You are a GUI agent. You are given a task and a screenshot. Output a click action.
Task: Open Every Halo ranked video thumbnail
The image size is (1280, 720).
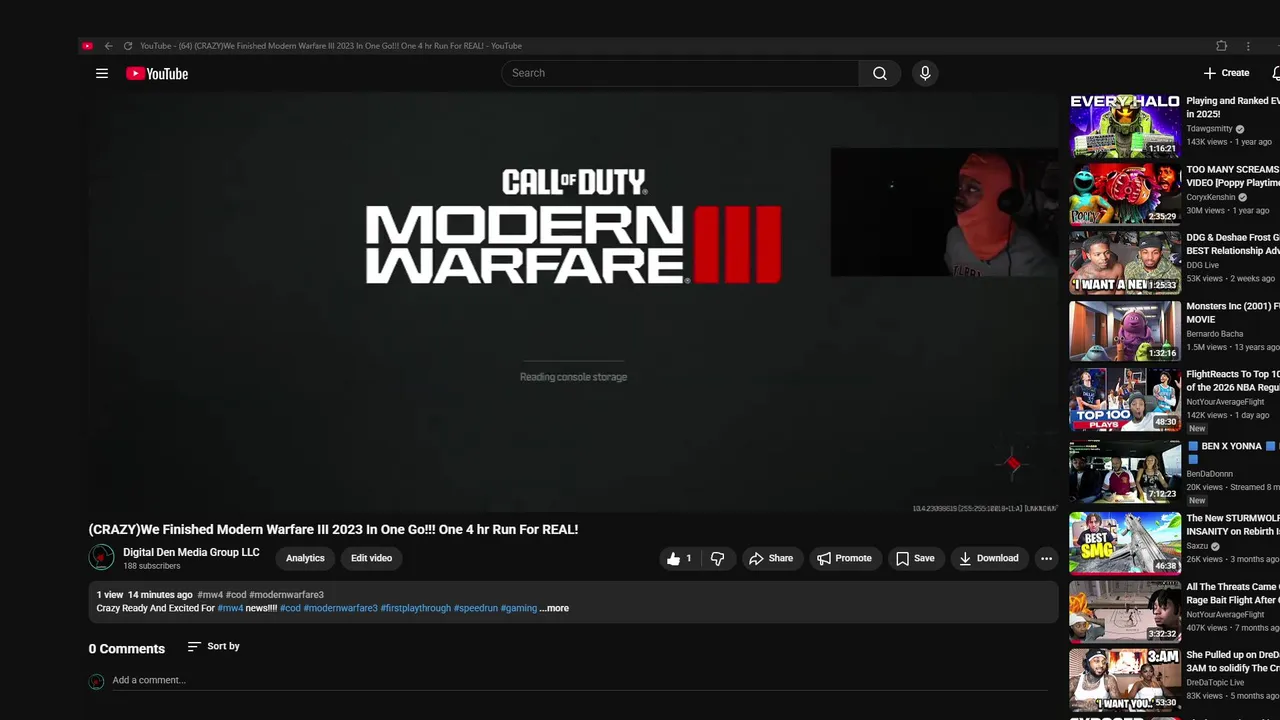coord(1125,125)
